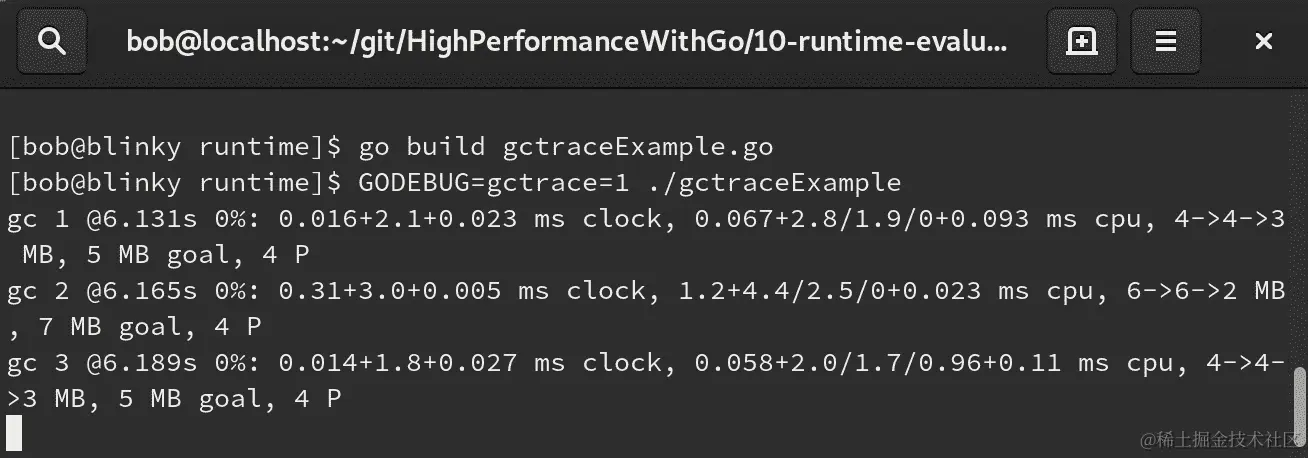Viewport: 1308px width, 458px height.
Task: Click the vertical scrollbar thumb
Action: [x=1298, y=395]
